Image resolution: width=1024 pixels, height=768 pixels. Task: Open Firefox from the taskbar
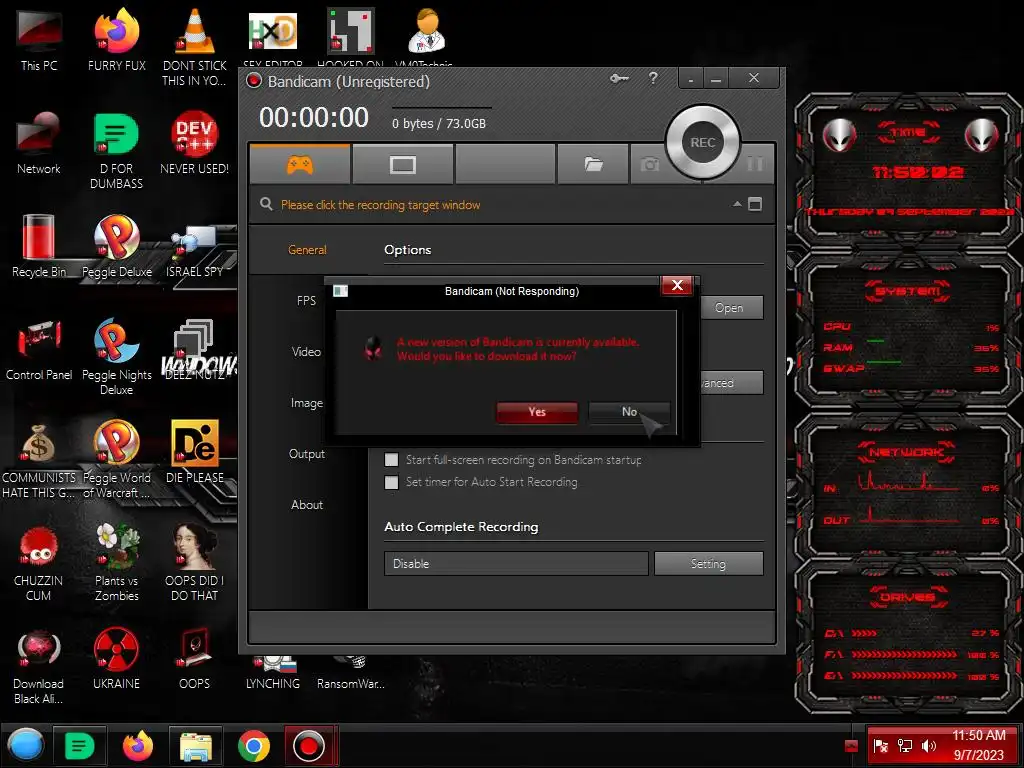tap(138, 745)
